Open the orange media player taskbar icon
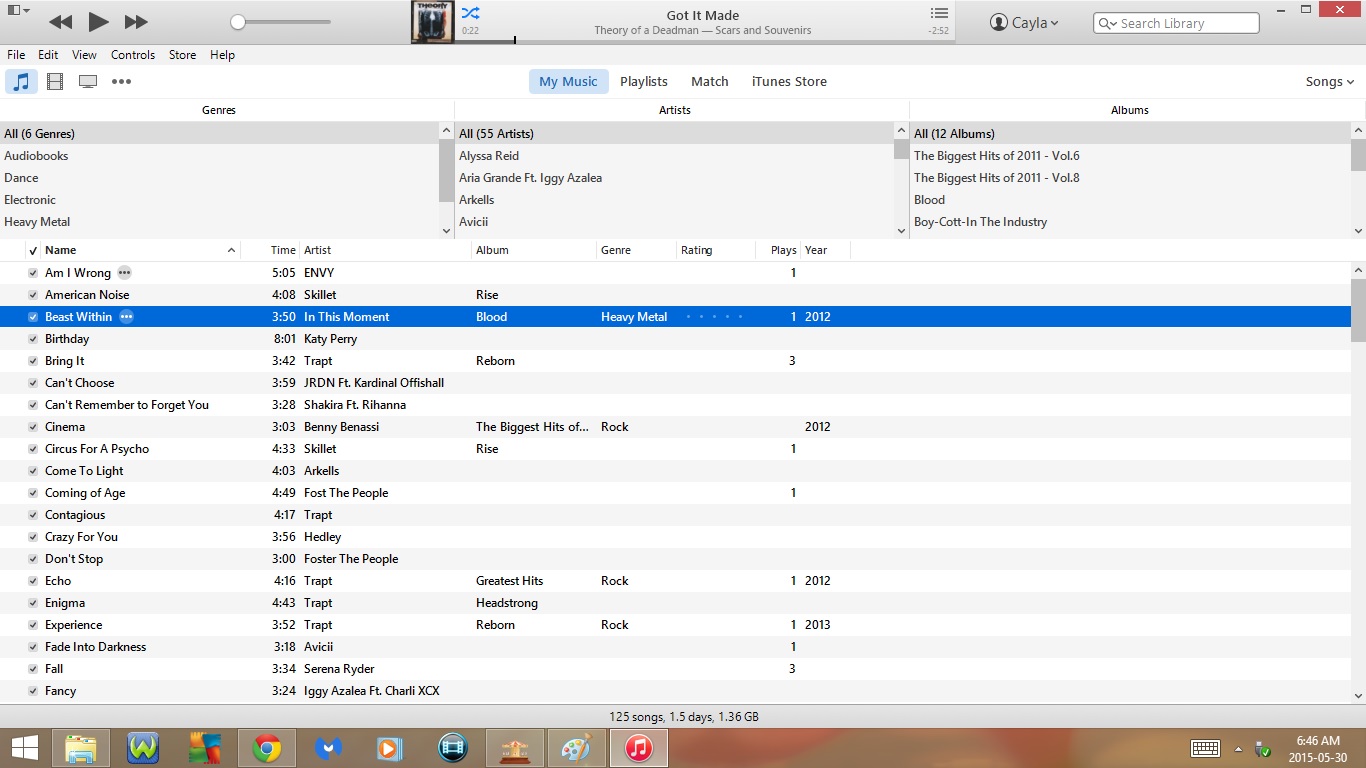Screen dimensions: 1366x768 tap(389, 748)
